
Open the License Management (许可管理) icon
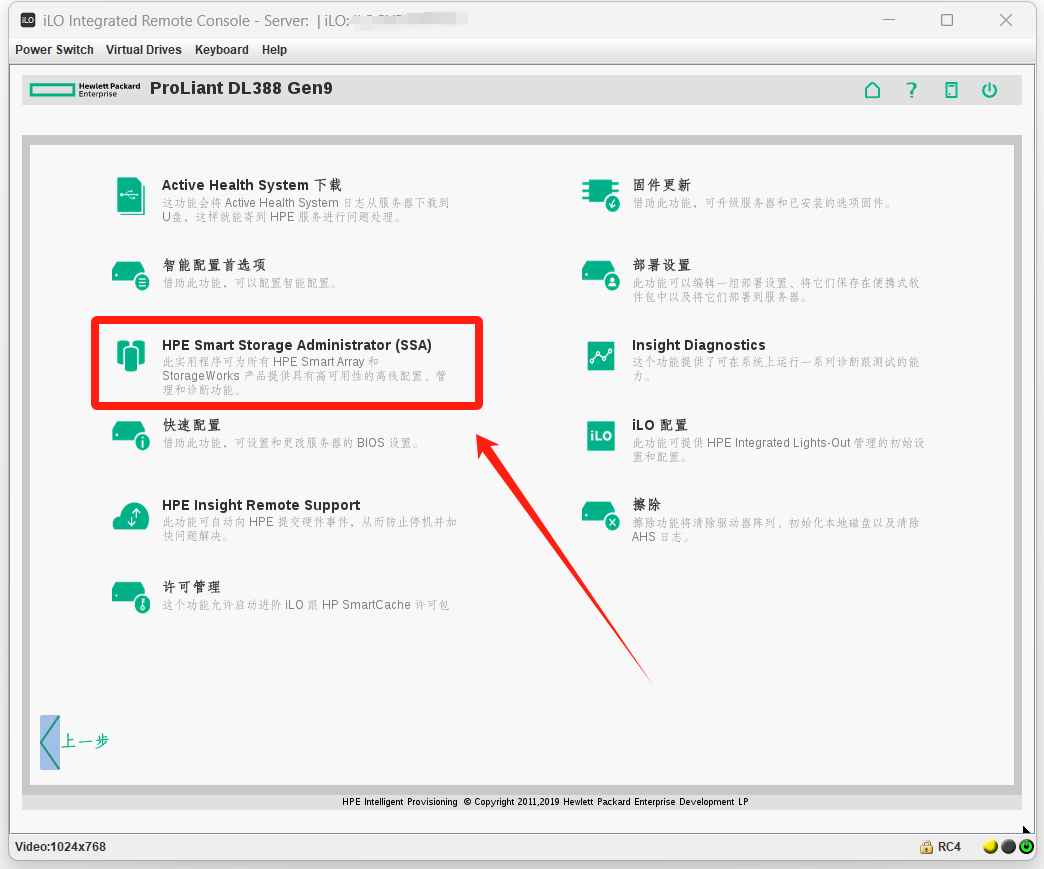click(x=131, y=596)
